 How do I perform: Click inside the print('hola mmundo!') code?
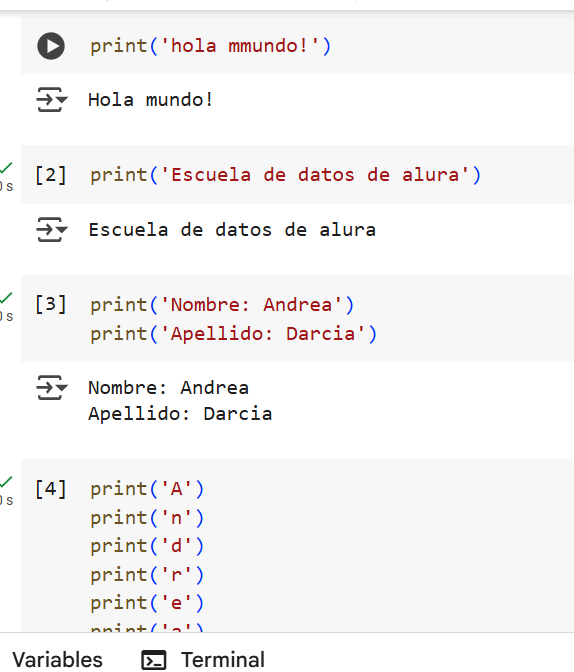click(210, 46)
